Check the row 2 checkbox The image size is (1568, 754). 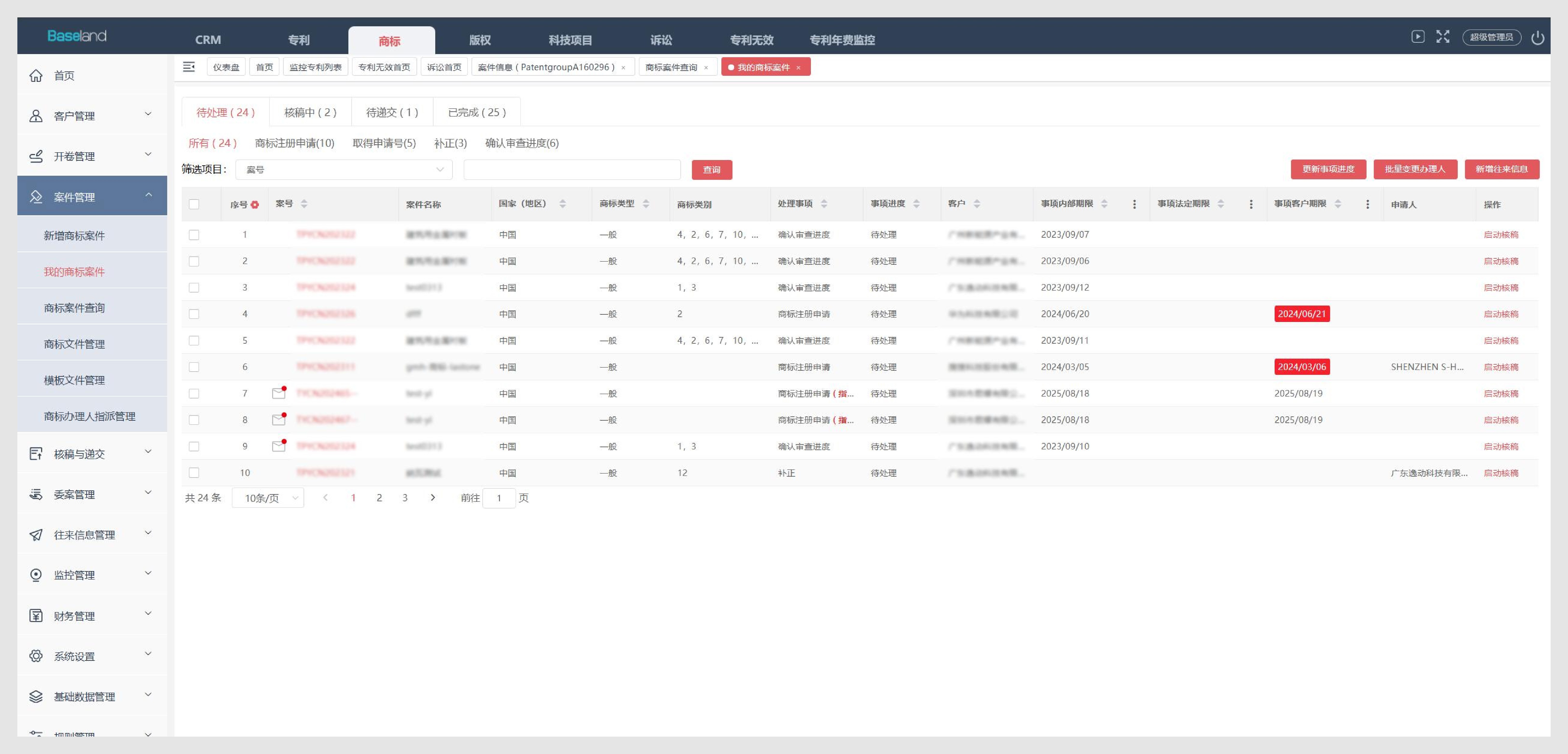194,261
